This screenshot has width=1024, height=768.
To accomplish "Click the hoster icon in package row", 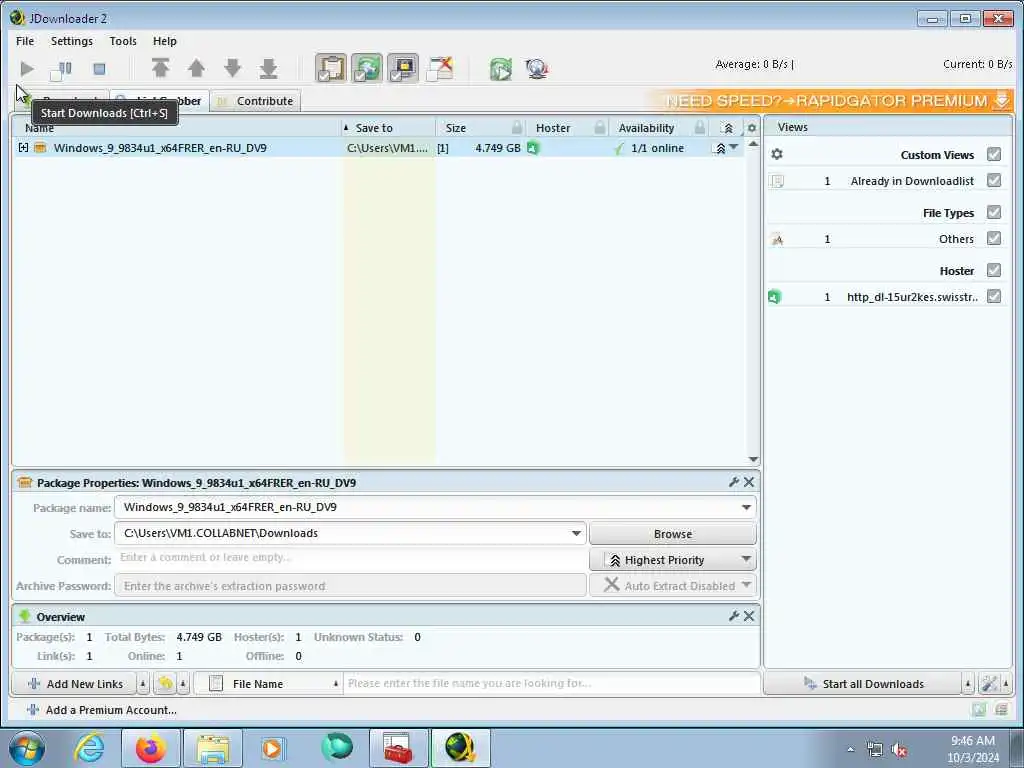I will (533, 148).
